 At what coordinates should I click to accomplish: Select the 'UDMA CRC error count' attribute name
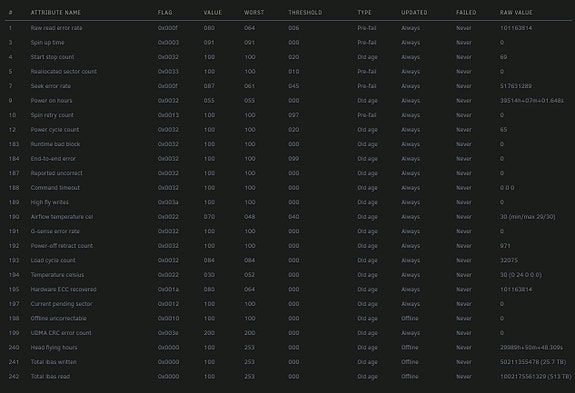[61, 333]
